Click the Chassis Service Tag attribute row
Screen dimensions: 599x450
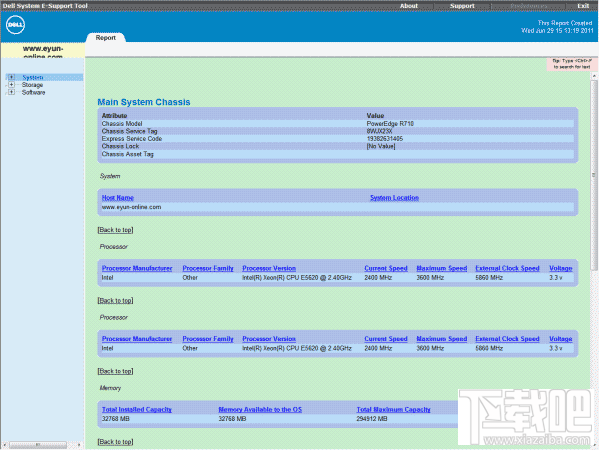pos(337,131)
